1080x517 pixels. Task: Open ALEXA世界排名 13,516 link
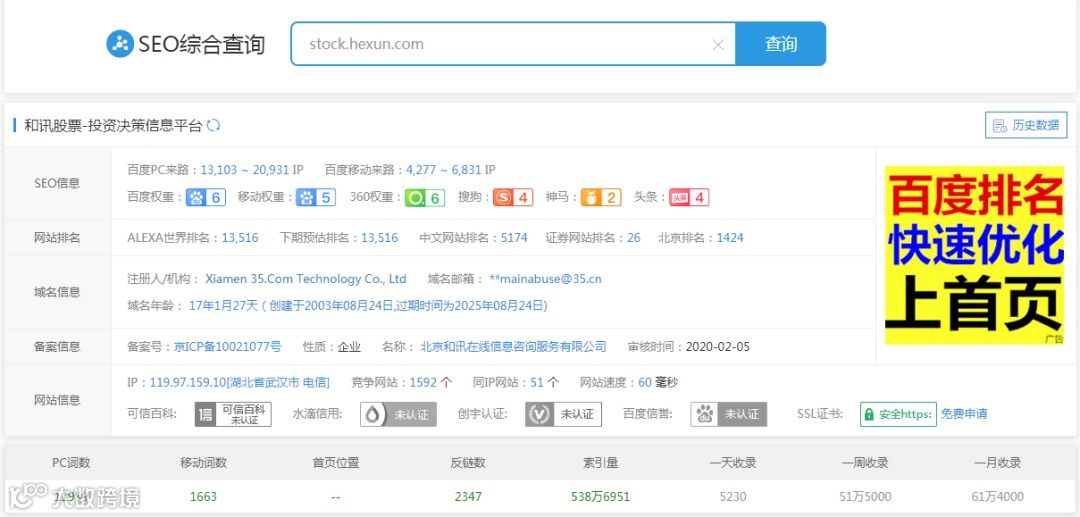pos(240,238)
